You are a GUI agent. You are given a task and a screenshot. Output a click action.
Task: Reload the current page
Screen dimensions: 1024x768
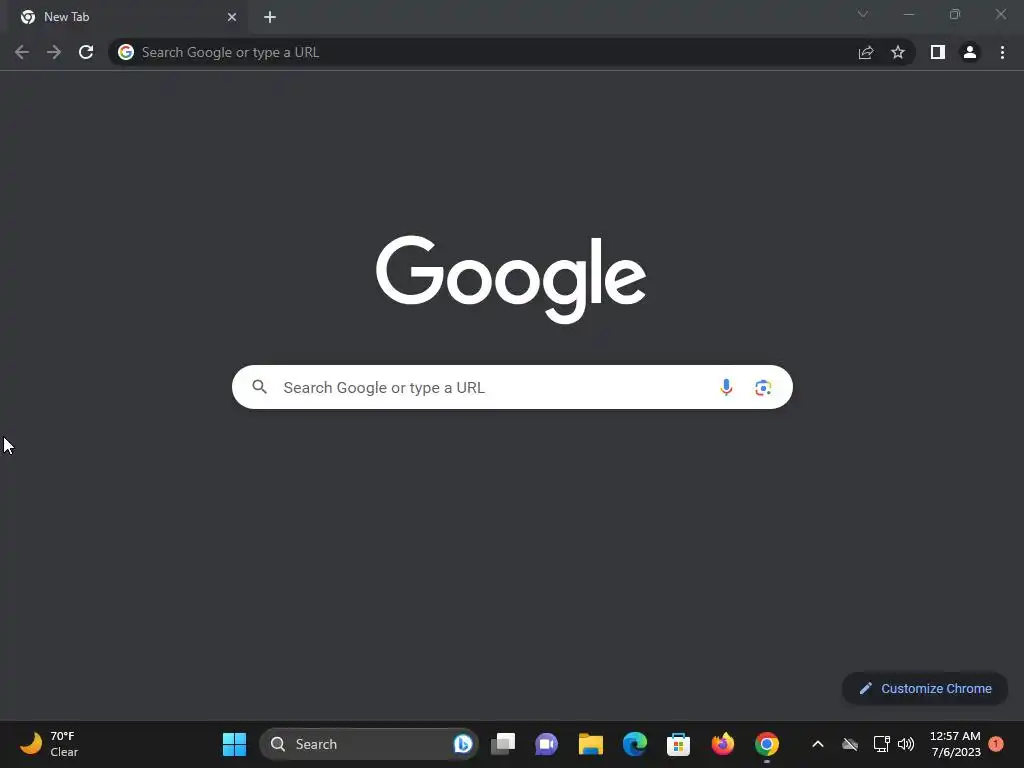pyautogui.click(x=86, y=52)
